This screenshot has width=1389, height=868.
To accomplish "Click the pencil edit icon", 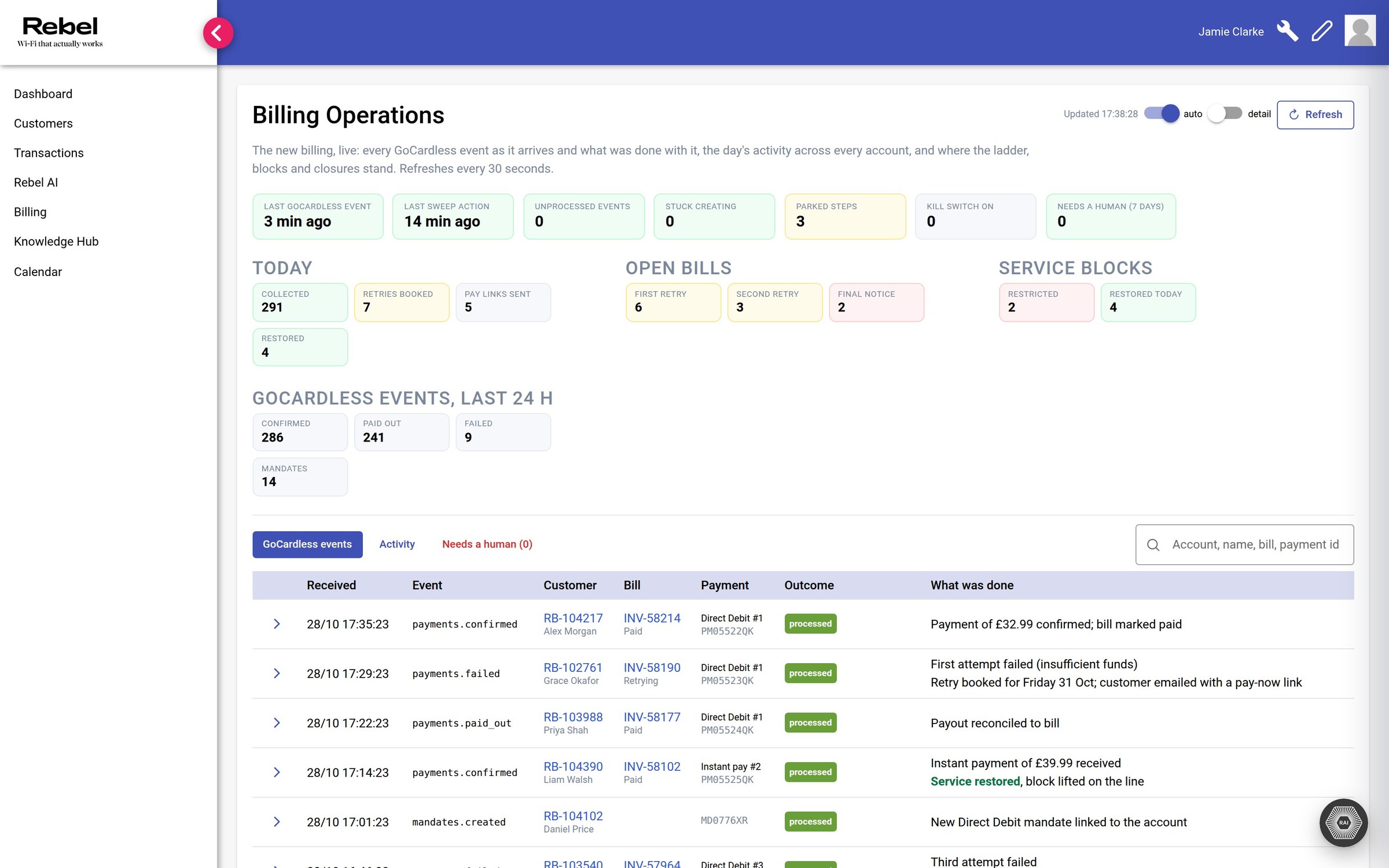I will pyautogui.click(x=1322, y=31).
